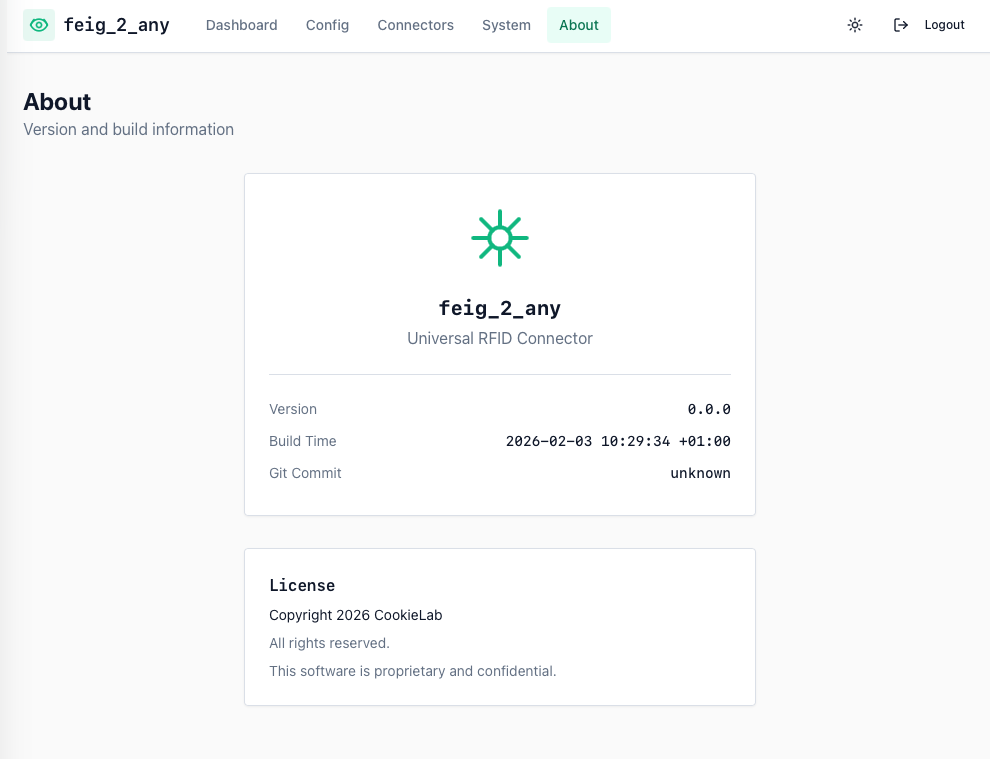Go to the Connectors tab

pyautogui.click(x=415, y=25)
